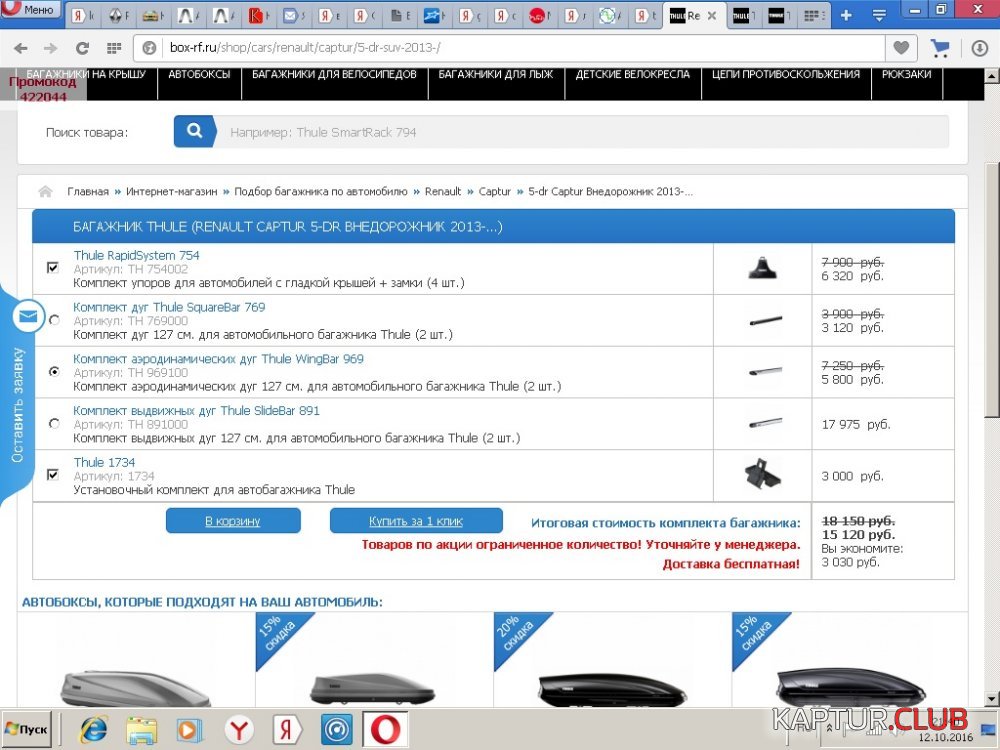The height and width of the screenshot is (750, 1000).
Task: Open the АВТОБОКСЫ menu item
Action: tap(199, 75)
